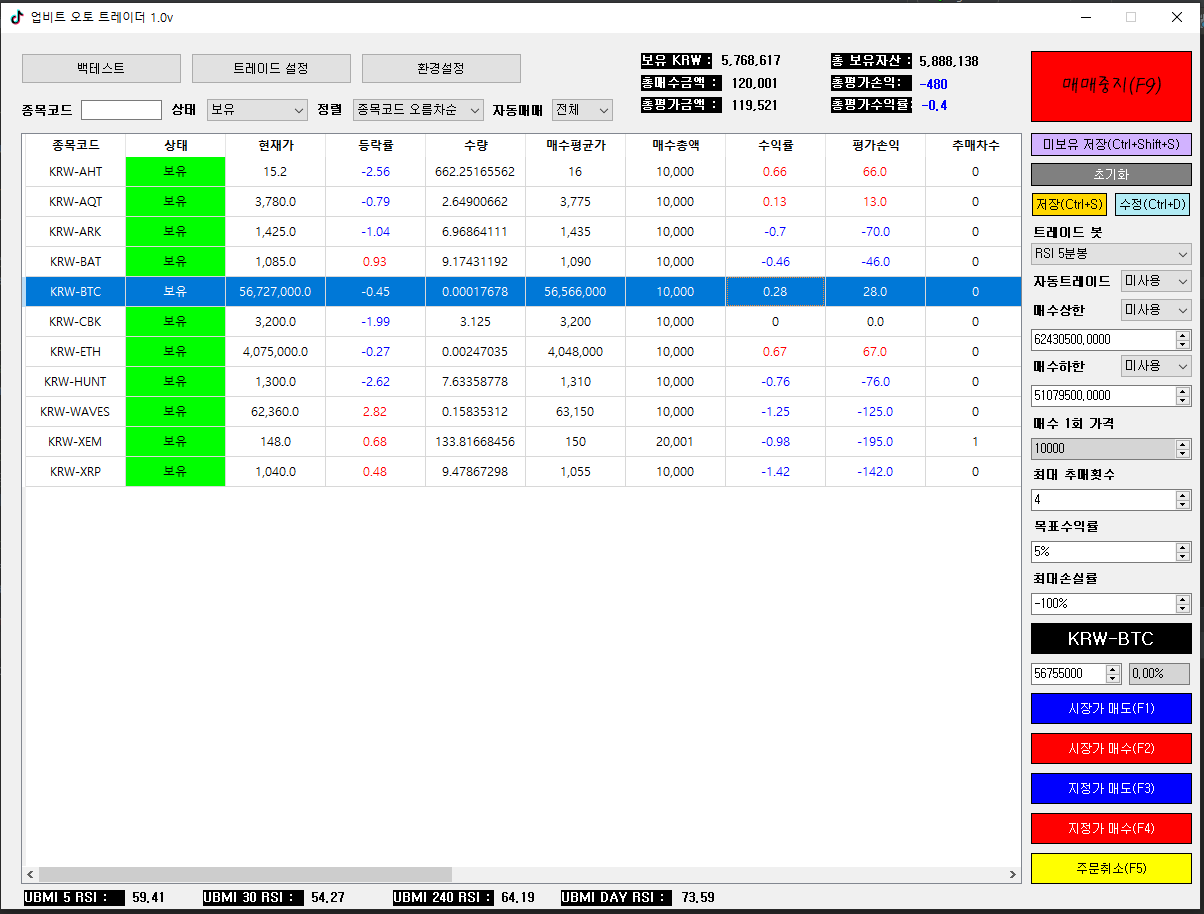
Task: Click the 56755000 order price field
Action: (x=1068, y=674)
